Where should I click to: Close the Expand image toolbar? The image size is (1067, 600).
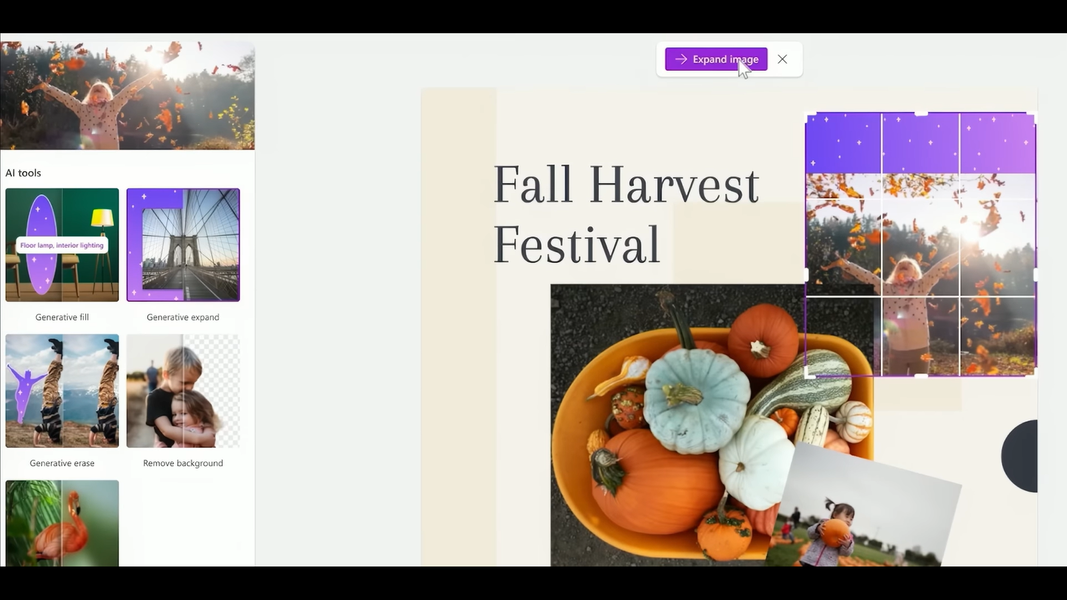click(x=783, y=59)
